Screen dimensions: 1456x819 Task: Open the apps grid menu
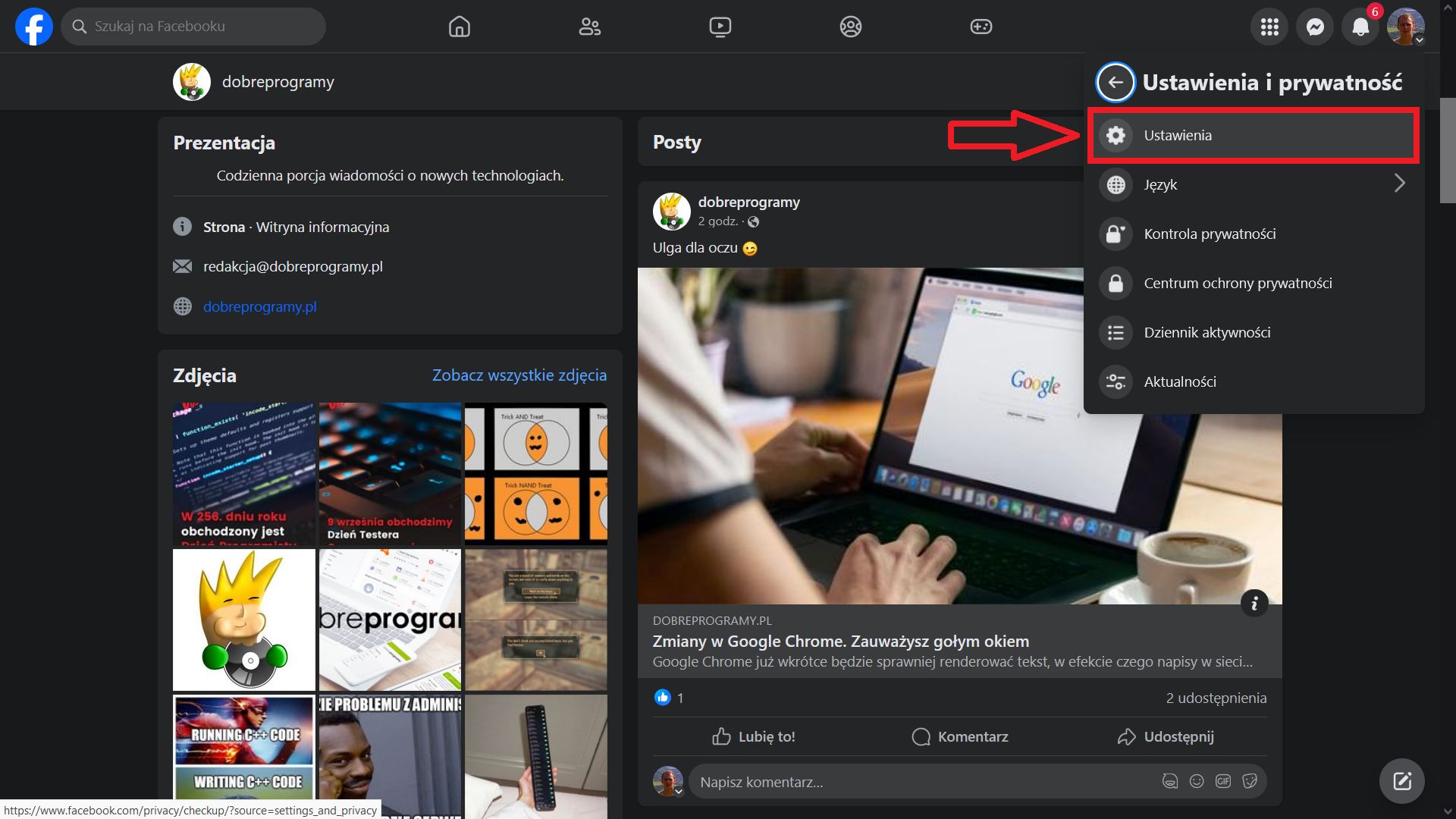[x=1268, y=26]
